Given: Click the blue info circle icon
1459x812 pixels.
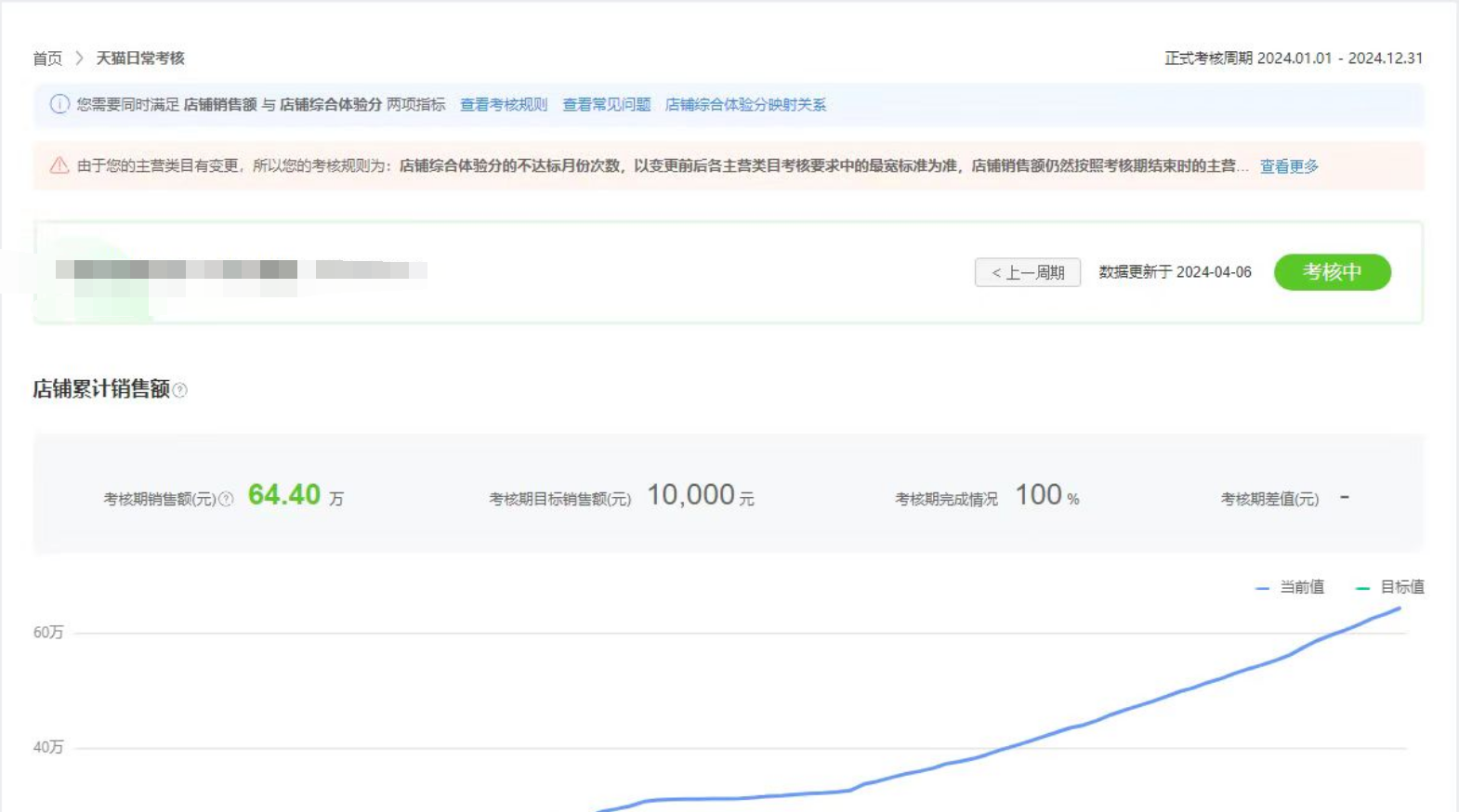Looking at the screenshot, I should click(x=59, y=104).
